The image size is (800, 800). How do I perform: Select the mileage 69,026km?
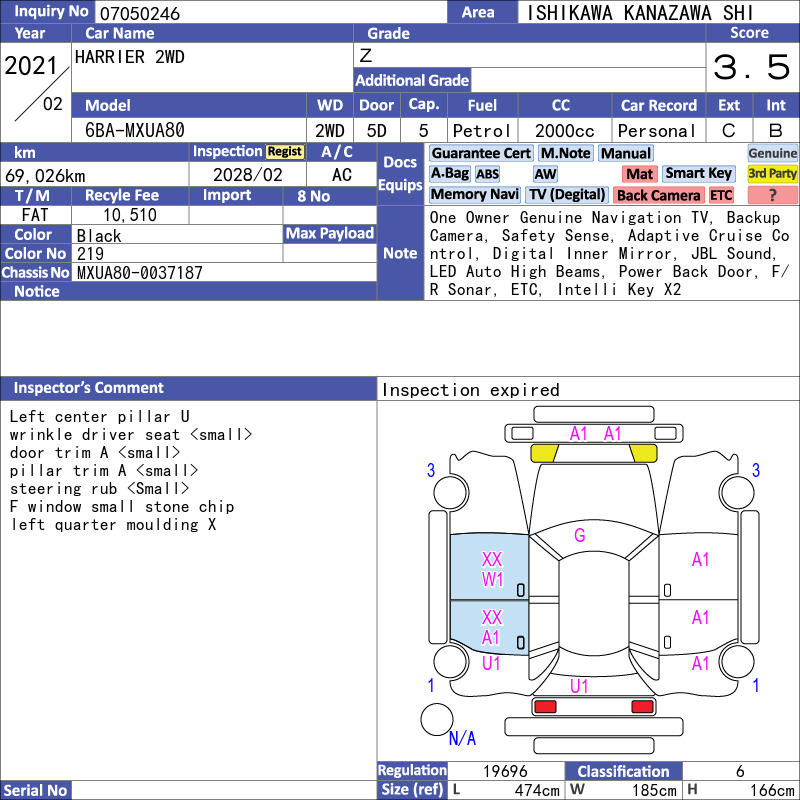pyautogui.click(x=45, y=176)
